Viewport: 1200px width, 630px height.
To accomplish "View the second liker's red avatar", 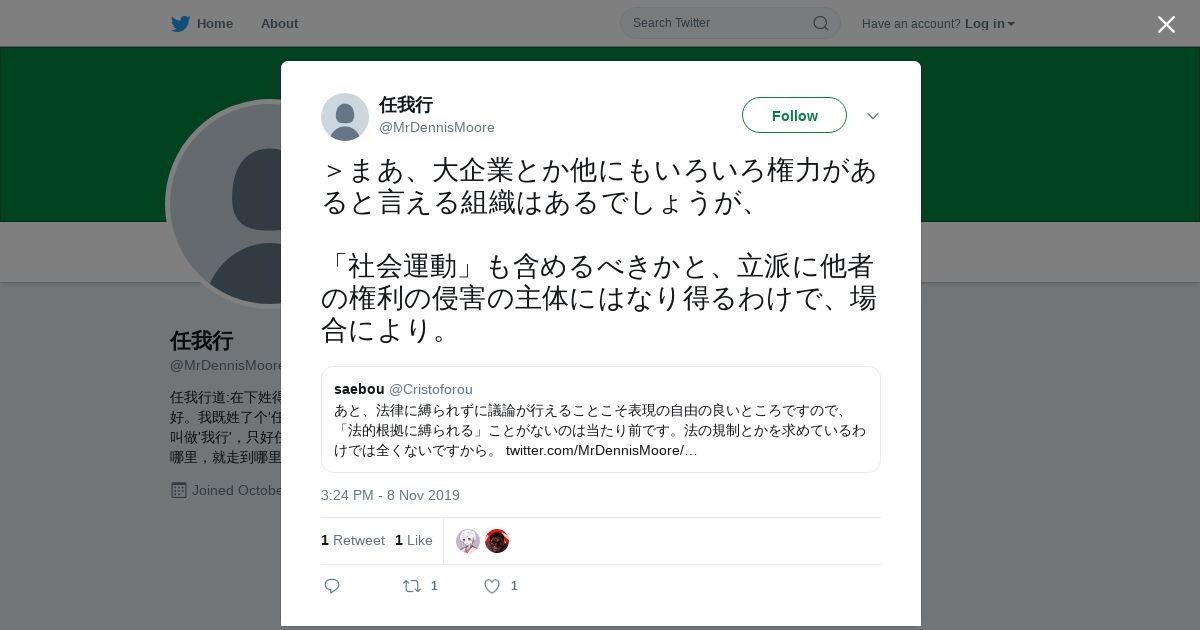I will 497,541.
